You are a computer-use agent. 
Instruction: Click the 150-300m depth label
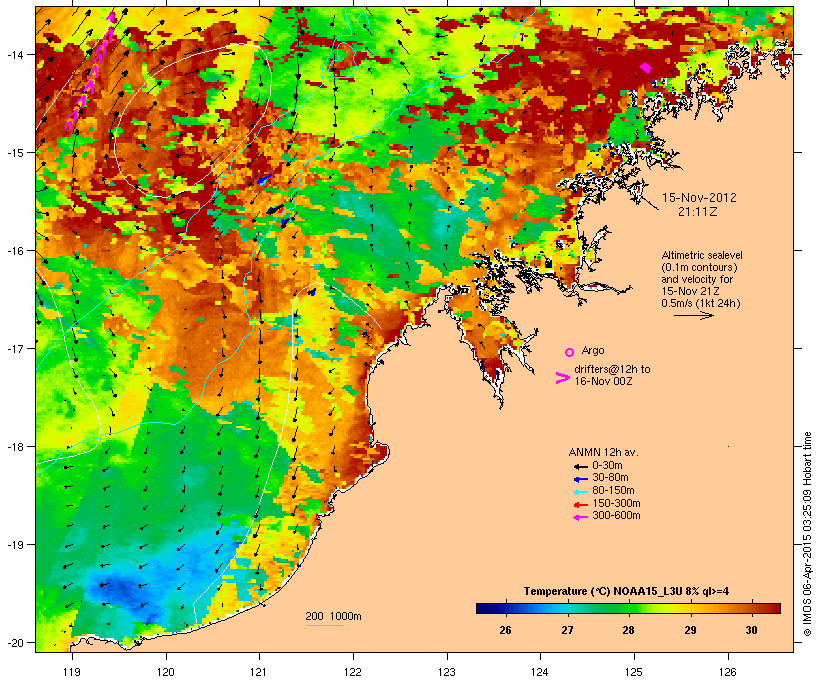point(616,503)
